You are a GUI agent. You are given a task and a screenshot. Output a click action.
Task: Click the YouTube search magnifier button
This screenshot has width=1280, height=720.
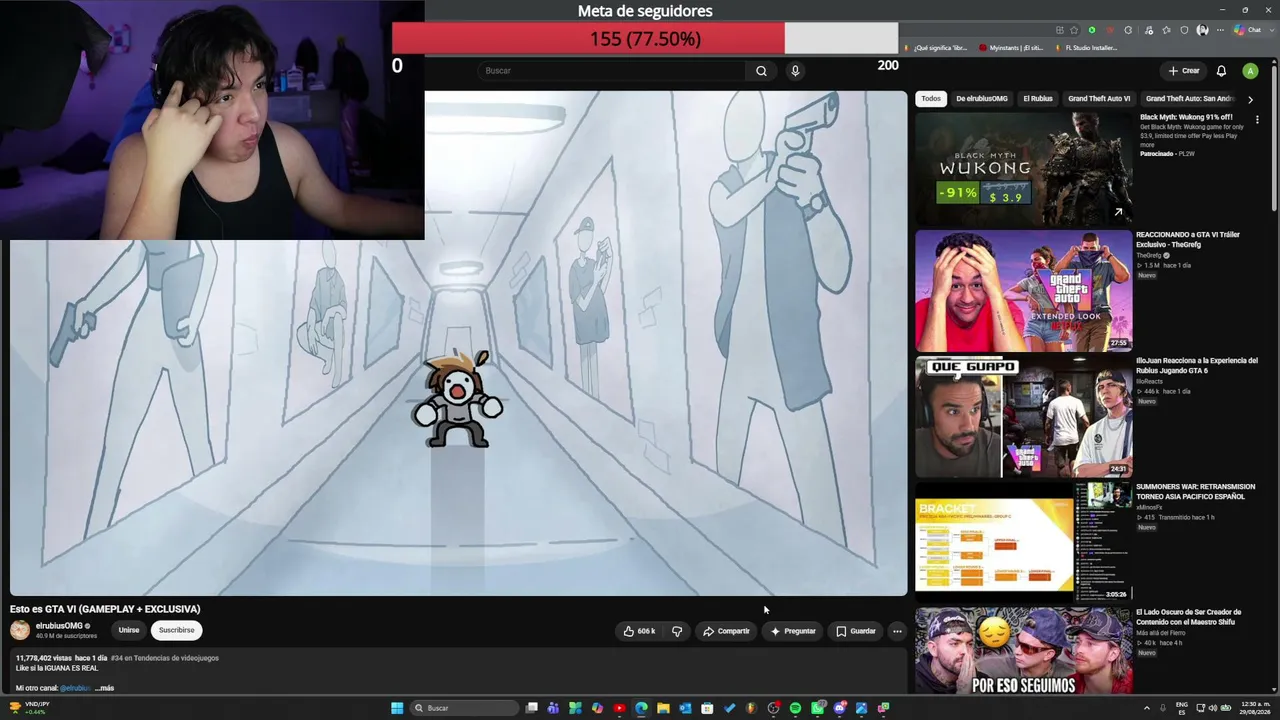(761, 71)
